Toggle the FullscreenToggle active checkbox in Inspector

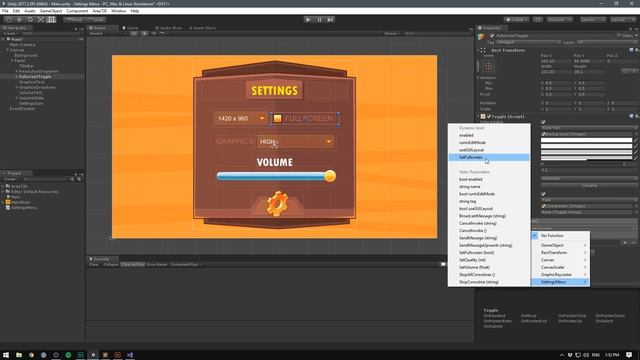coord(492,36)
